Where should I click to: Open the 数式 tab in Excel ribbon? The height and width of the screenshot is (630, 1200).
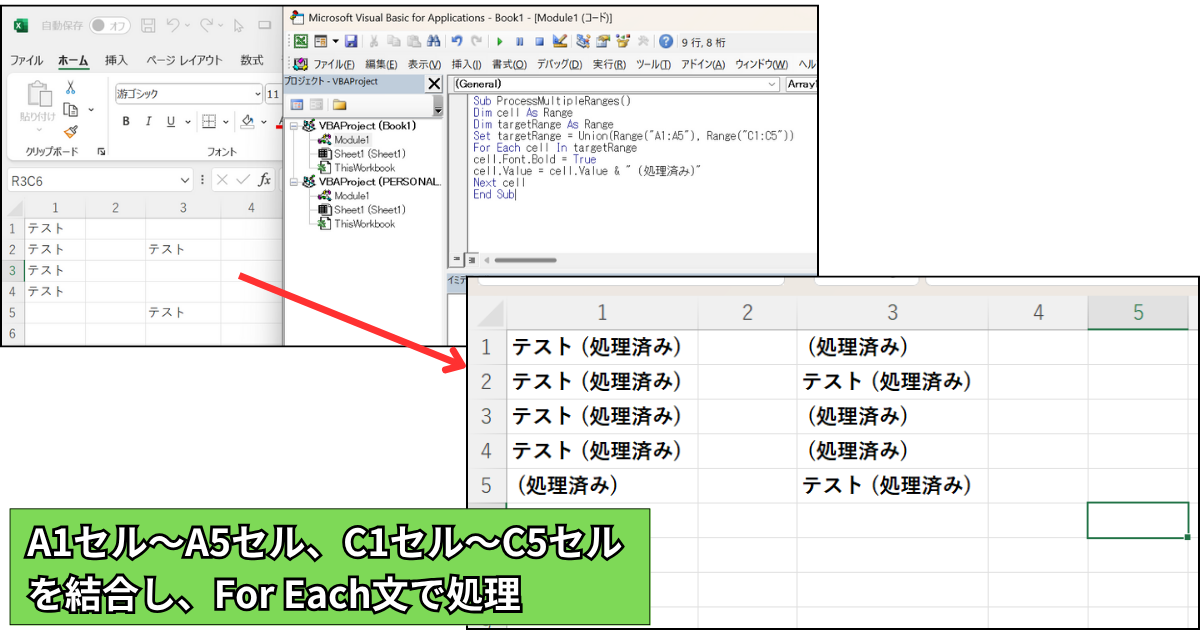click(252, 61)
